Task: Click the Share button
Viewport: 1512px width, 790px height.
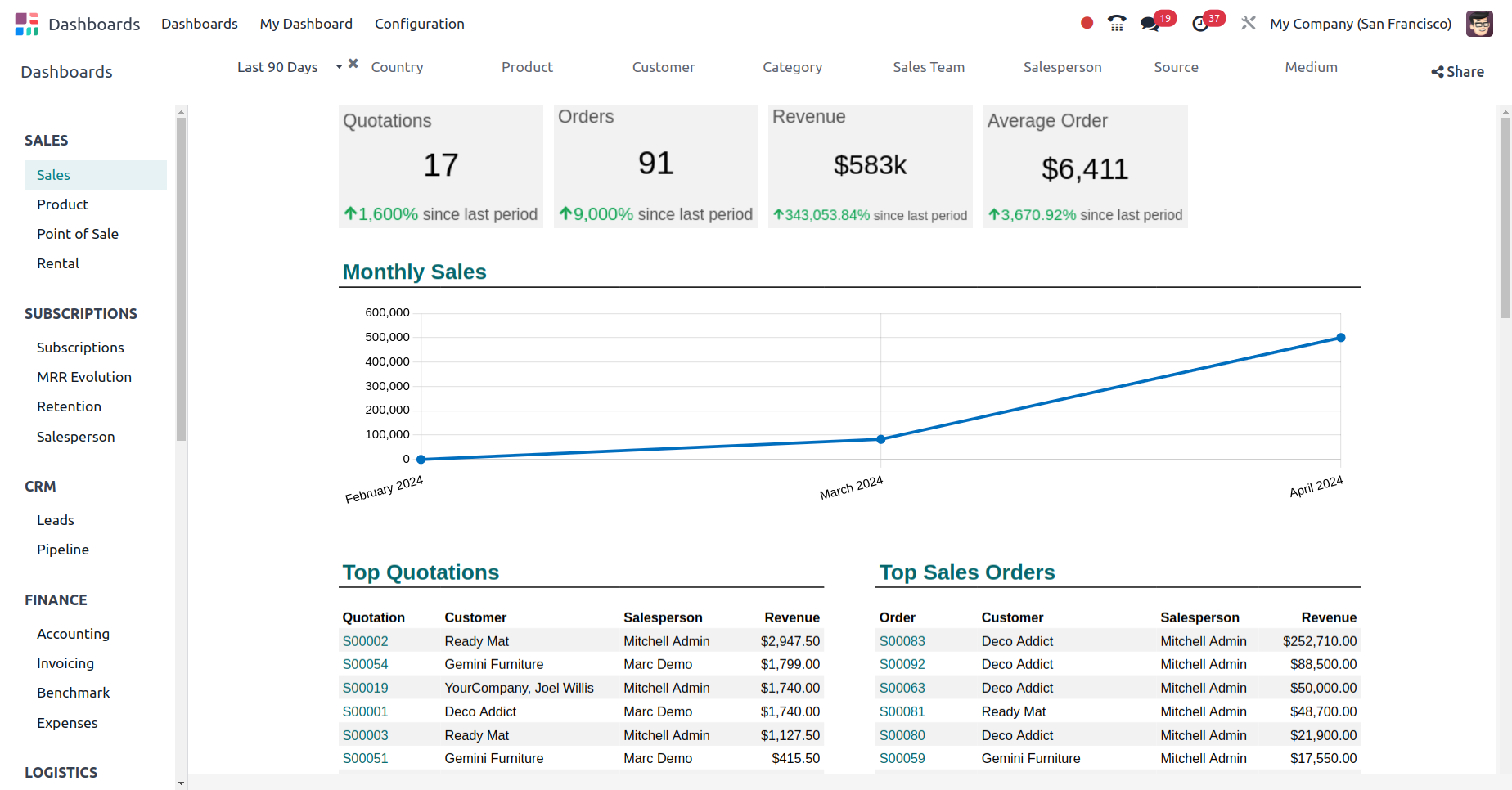Action: 1457,72
